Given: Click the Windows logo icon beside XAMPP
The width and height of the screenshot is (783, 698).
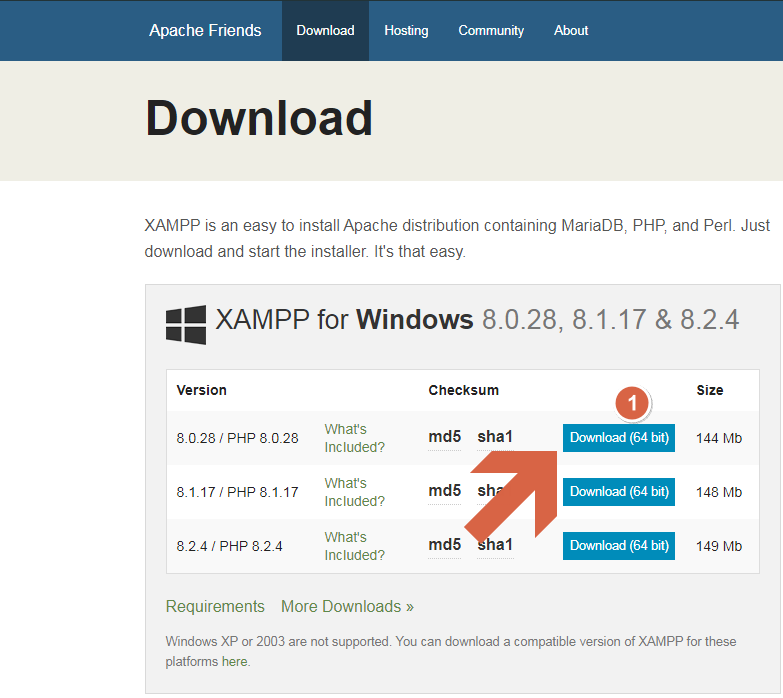Looking at the screenshot, I should pos(186,325).
